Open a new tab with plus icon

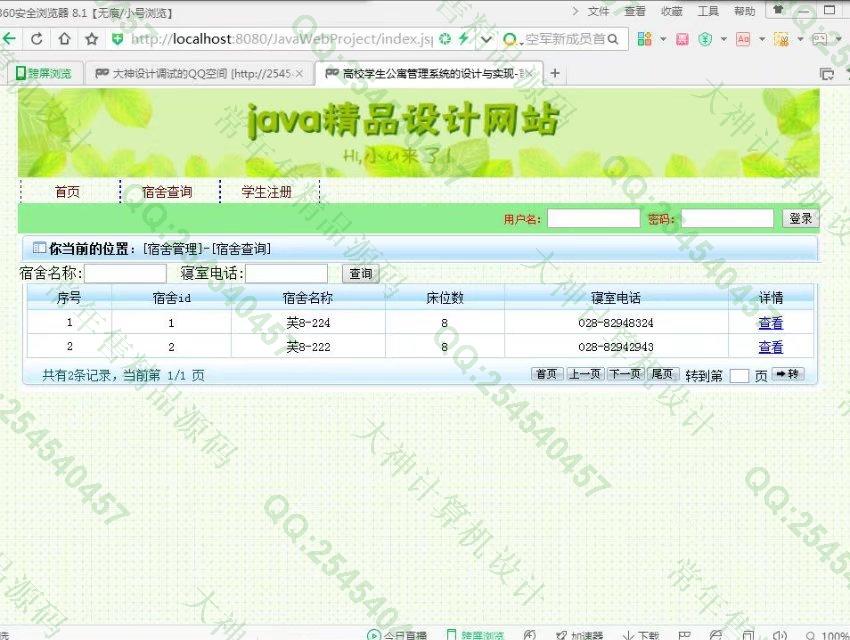point(555,74)
